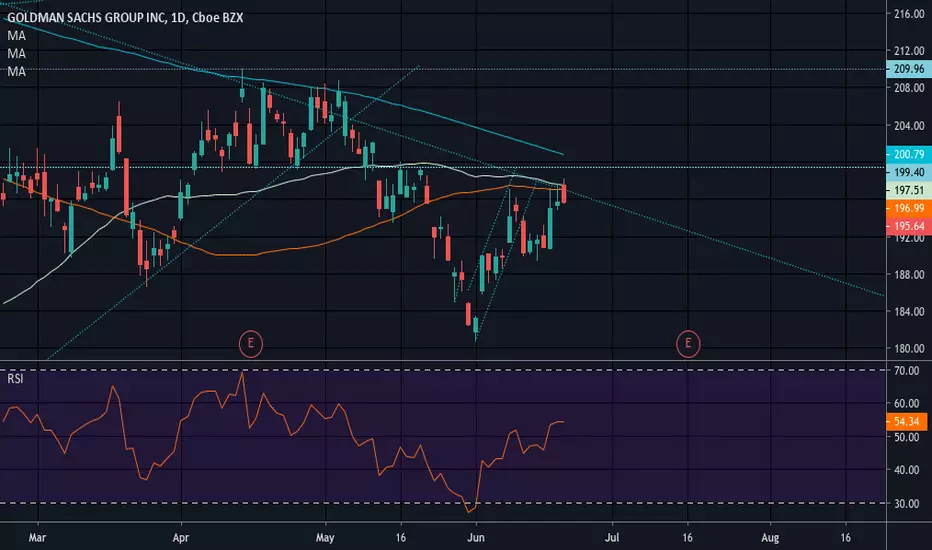
Task: Click the 70.00 RSI axis label
Action: (x=906, y=370)
